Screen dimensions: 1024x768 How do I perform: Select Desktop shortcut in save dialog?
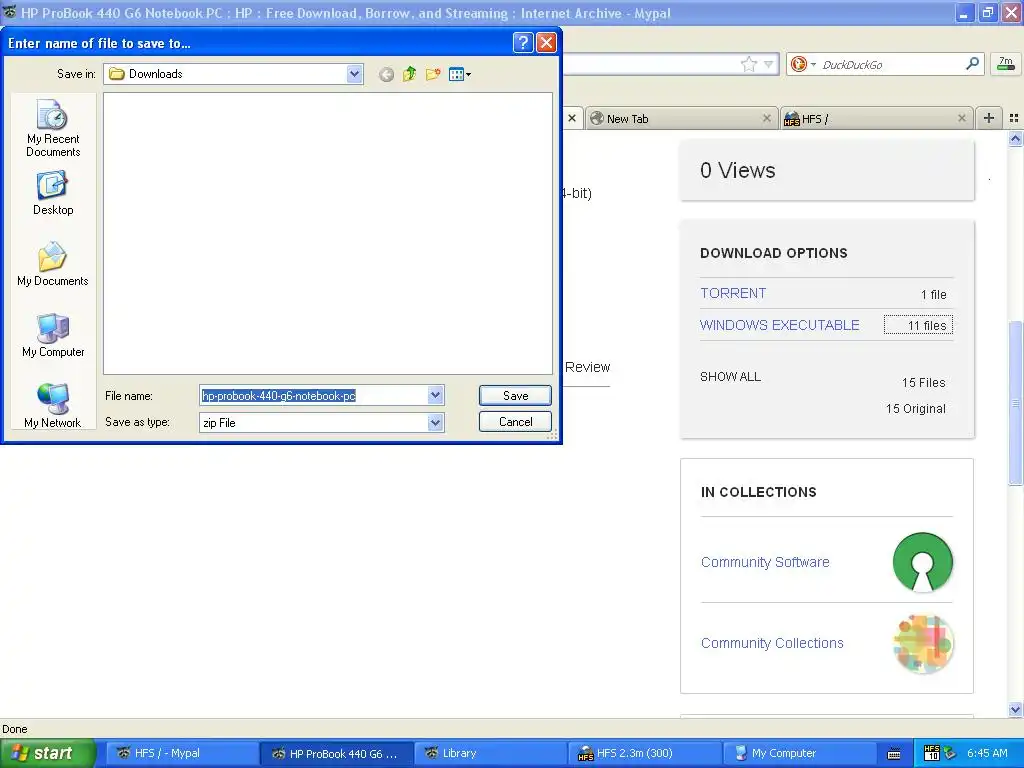pos(53,194)
